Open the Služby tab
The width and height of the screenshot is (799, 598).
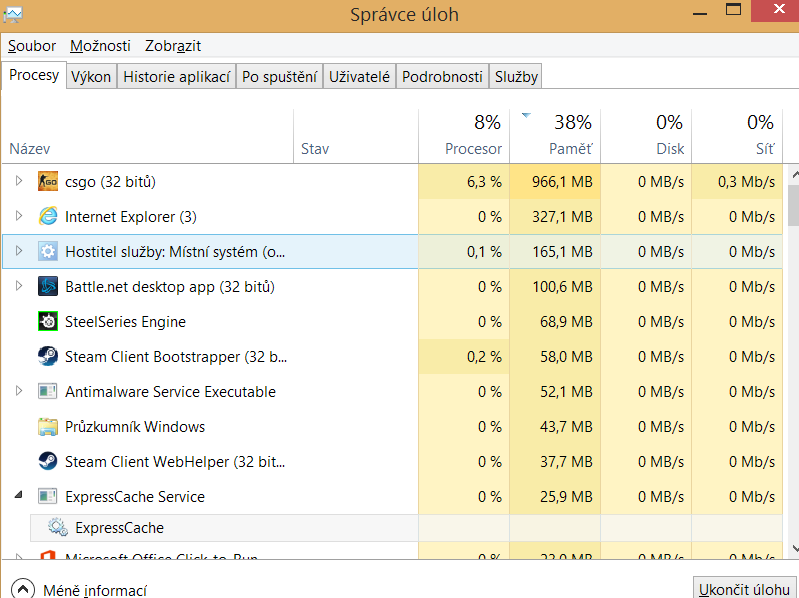pos(516,77)
